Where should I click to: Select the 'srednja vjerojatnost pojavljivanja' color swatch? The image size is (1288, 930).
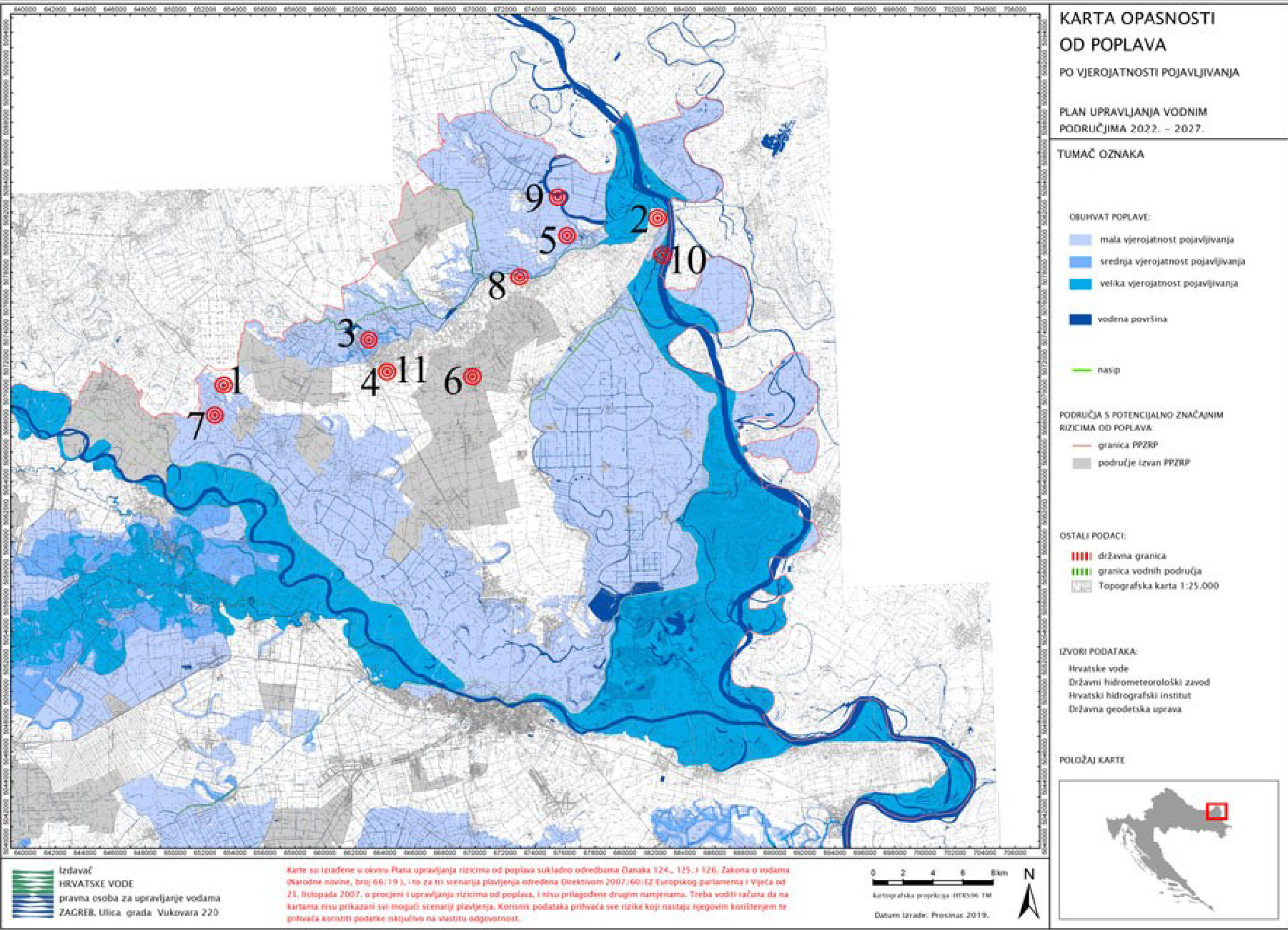[x=1080, y=262]
